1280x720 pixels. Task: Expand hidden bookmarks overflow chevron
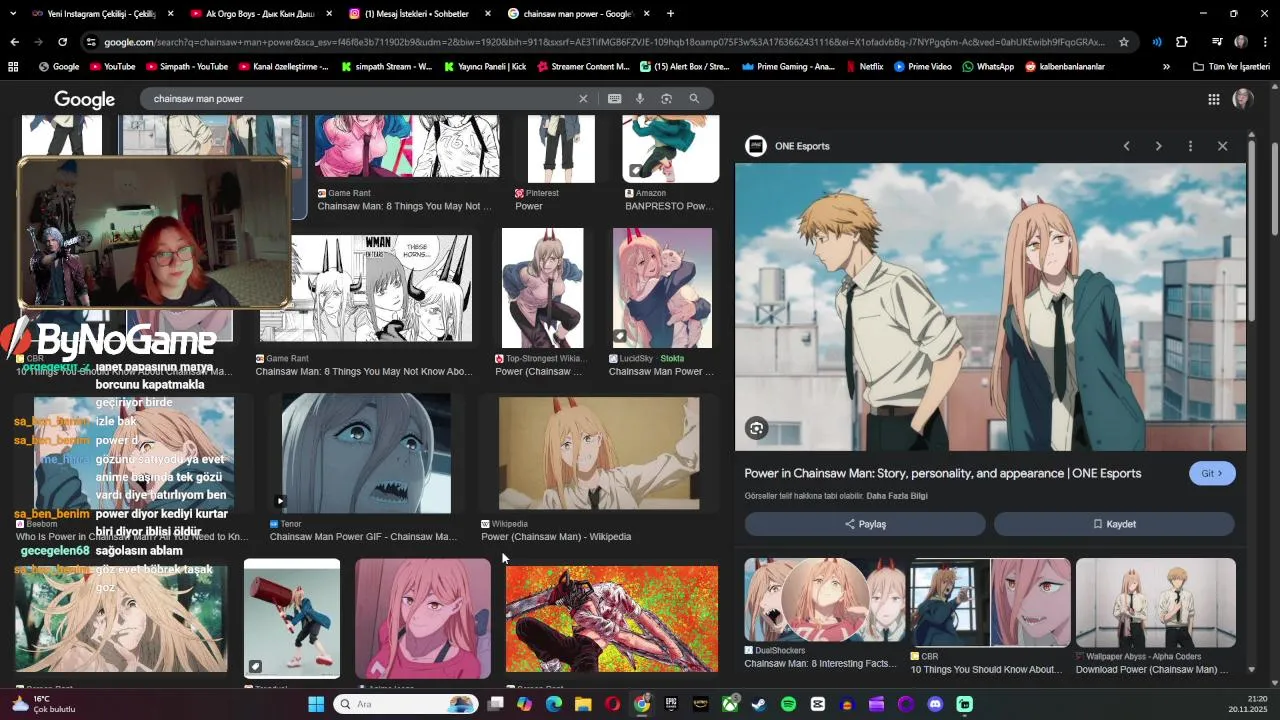[1166, 67]
